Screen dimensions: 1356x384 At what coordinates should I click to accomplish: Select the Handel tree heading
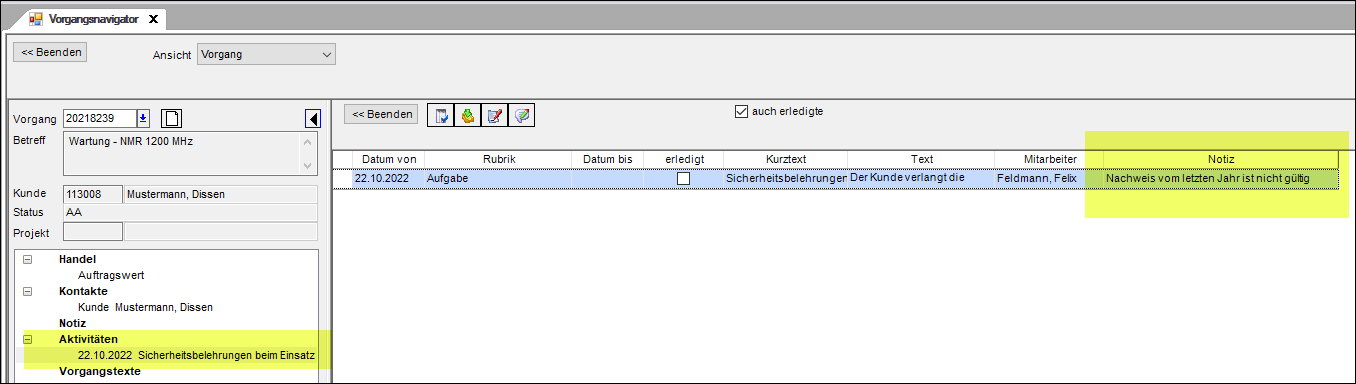pos(77,259)
